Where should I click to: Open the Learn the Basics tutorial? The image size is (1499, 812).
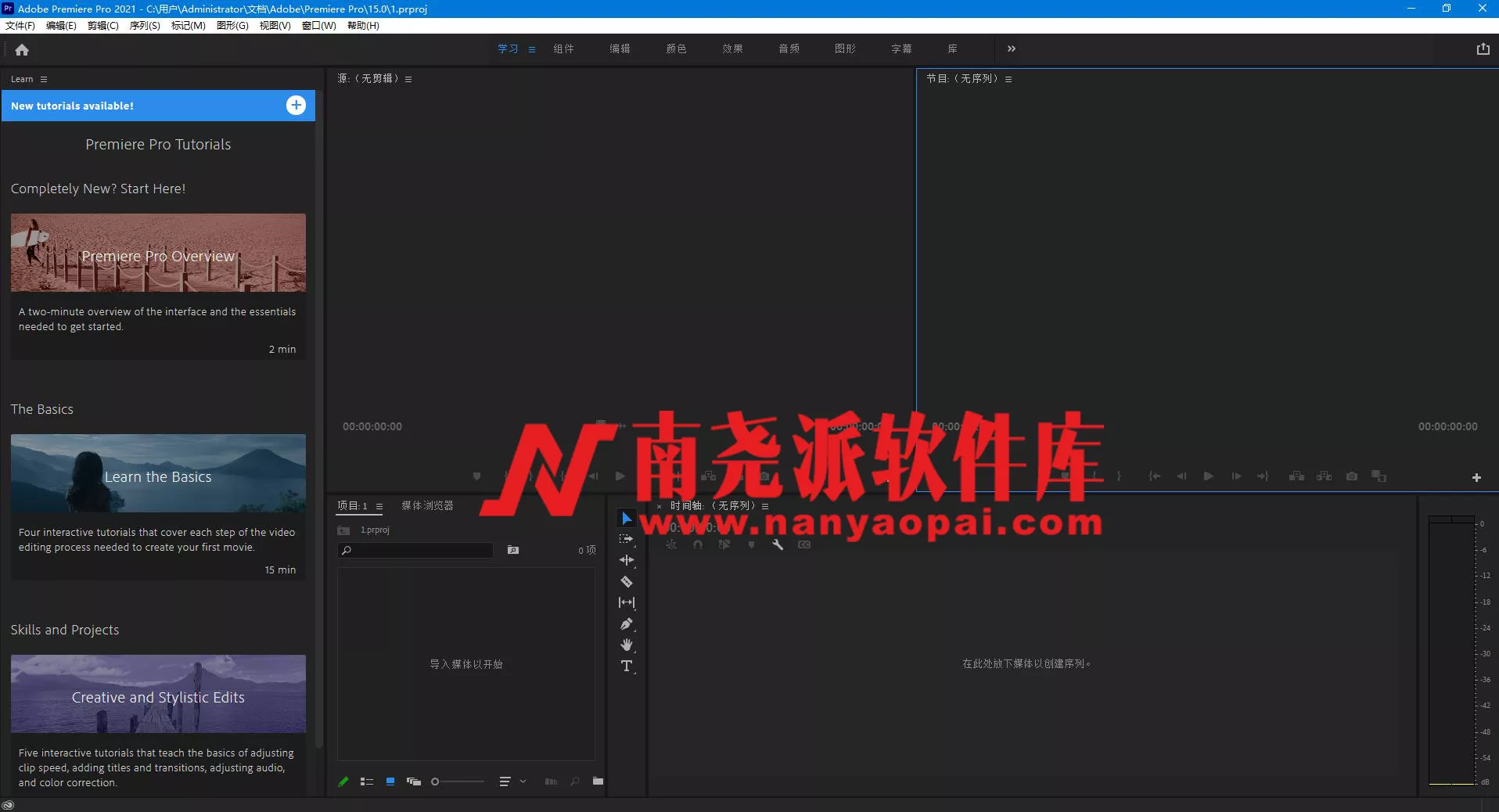[158, 473]
